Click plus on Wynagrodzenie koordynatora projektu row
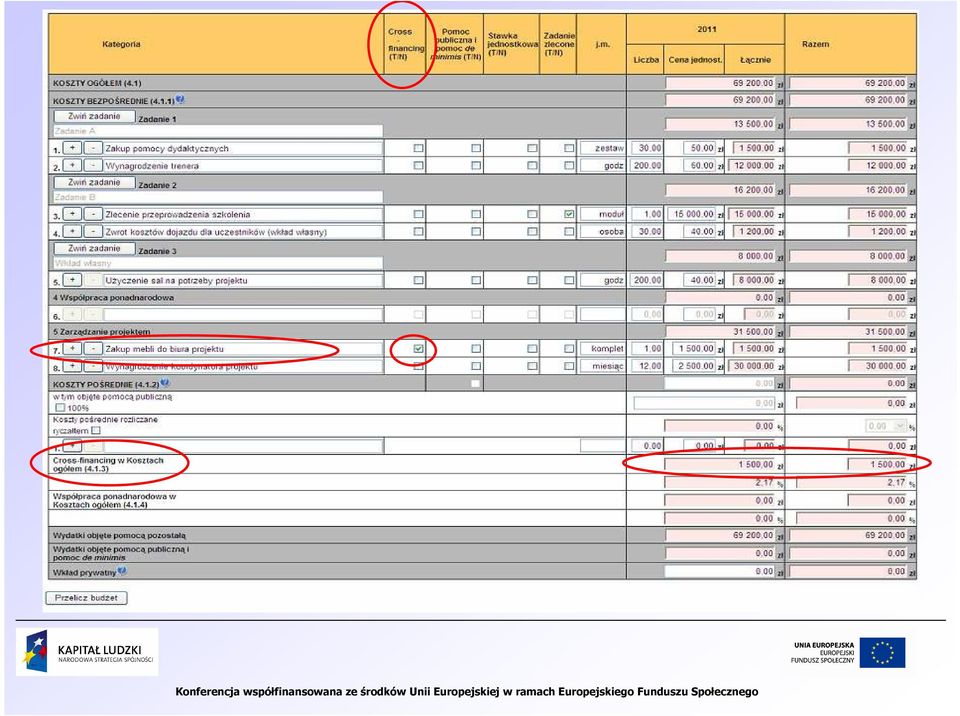Viewport: 960px width, 716px height. pyautogui.click(x=72, y=366)
